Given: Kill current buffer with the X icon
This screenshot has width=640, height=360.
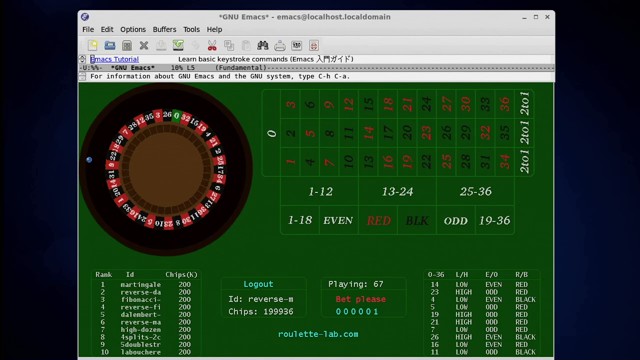Looking at the screenshot, I should (x=144, y=45).
